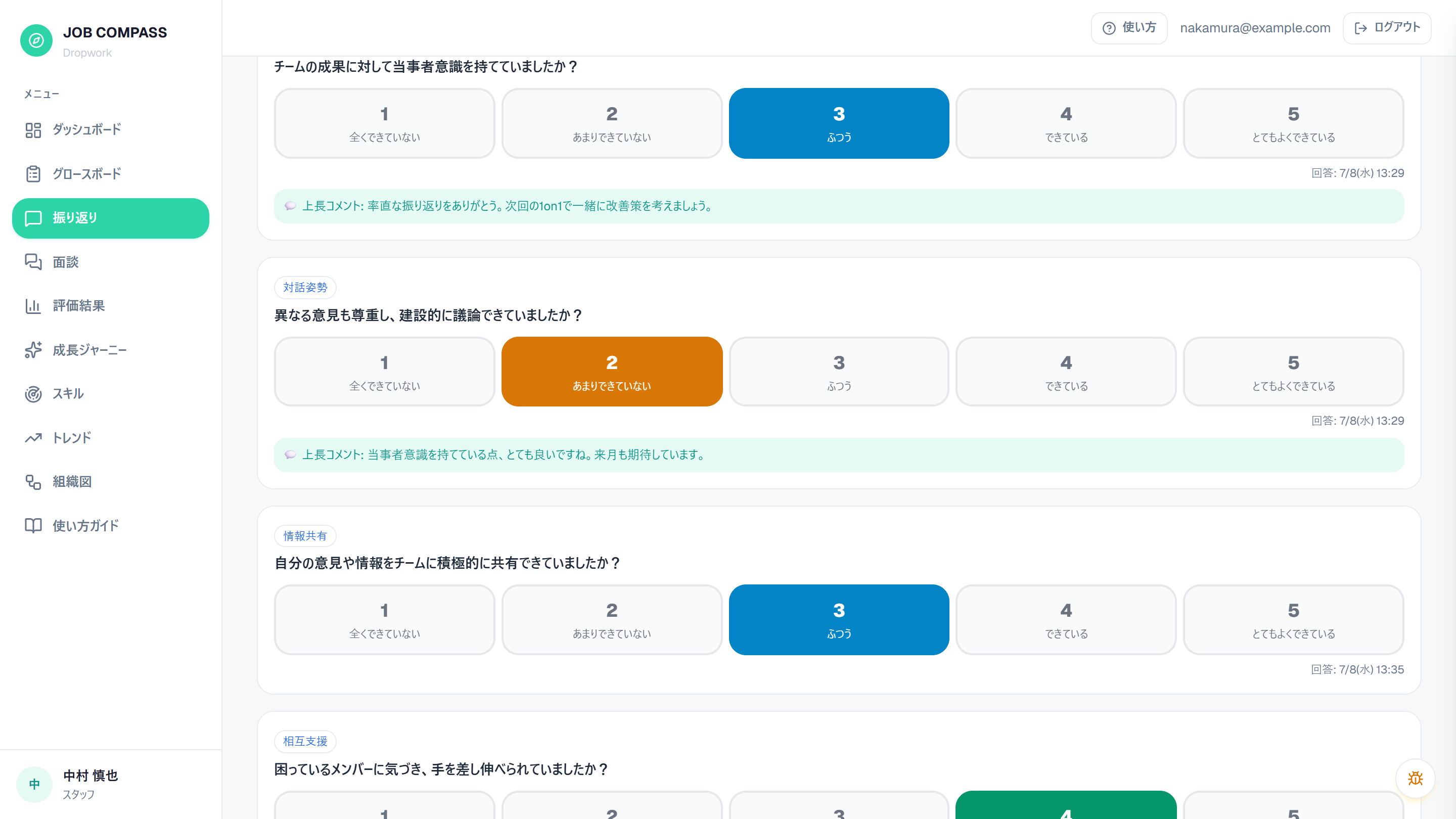Image resolution: width=1456 pixels, height=819 pixels.
Task: Click the グロースボード clipboard icon
Action: coord(33,174)
